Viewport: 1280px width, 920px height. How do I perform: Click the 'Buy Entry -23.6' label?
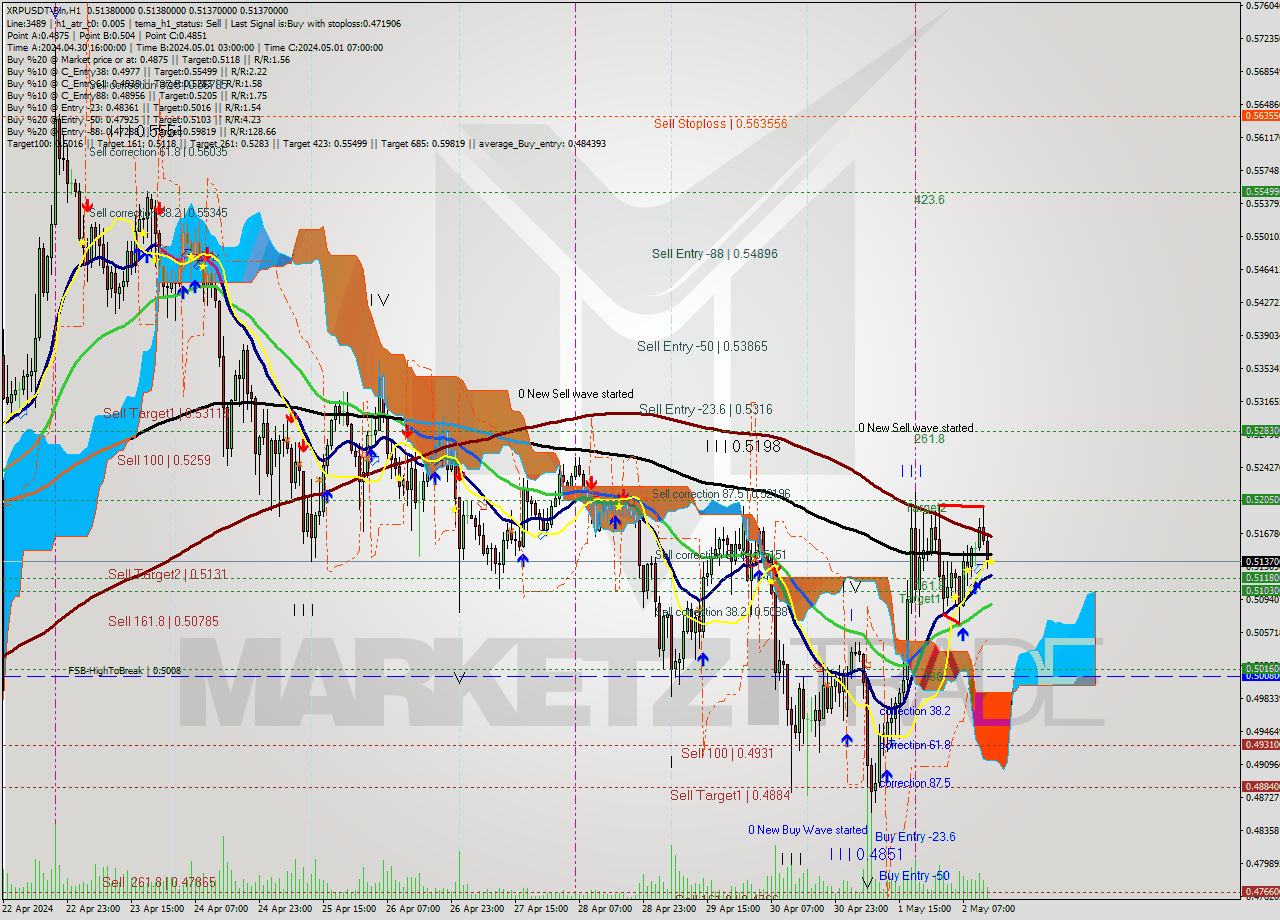[x=915, y=837]
